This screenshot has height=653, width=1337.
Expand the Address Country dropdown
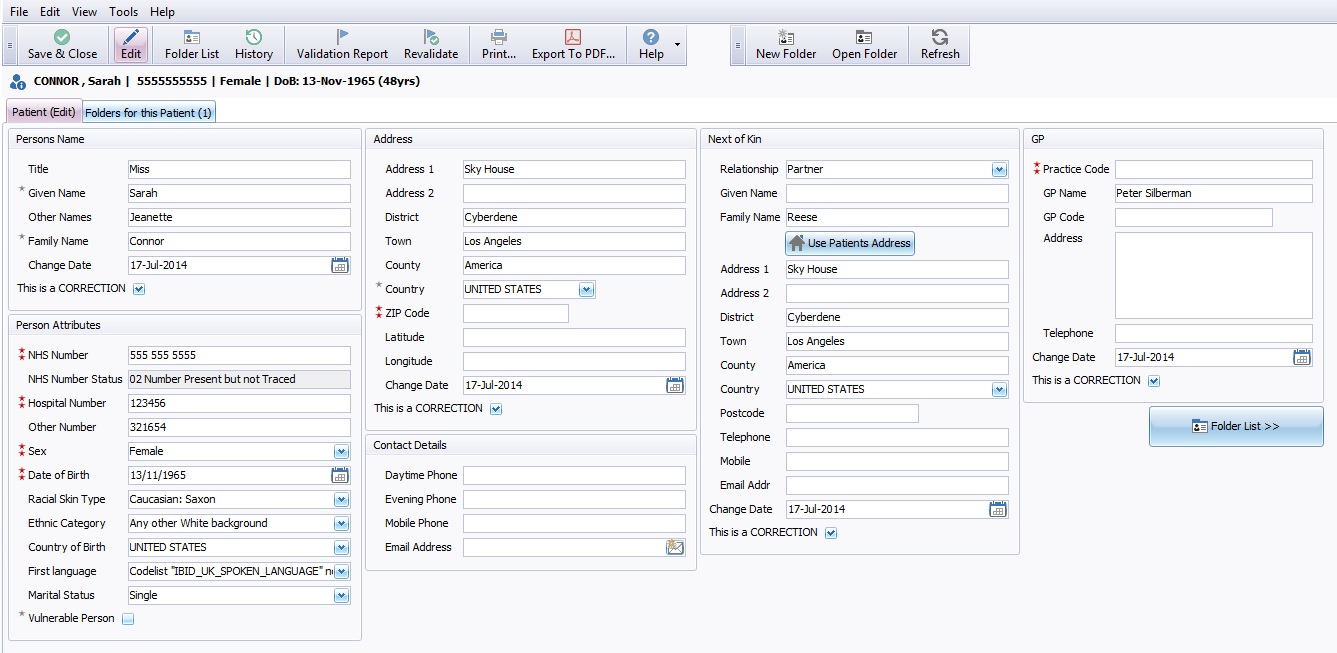[586, 289]
